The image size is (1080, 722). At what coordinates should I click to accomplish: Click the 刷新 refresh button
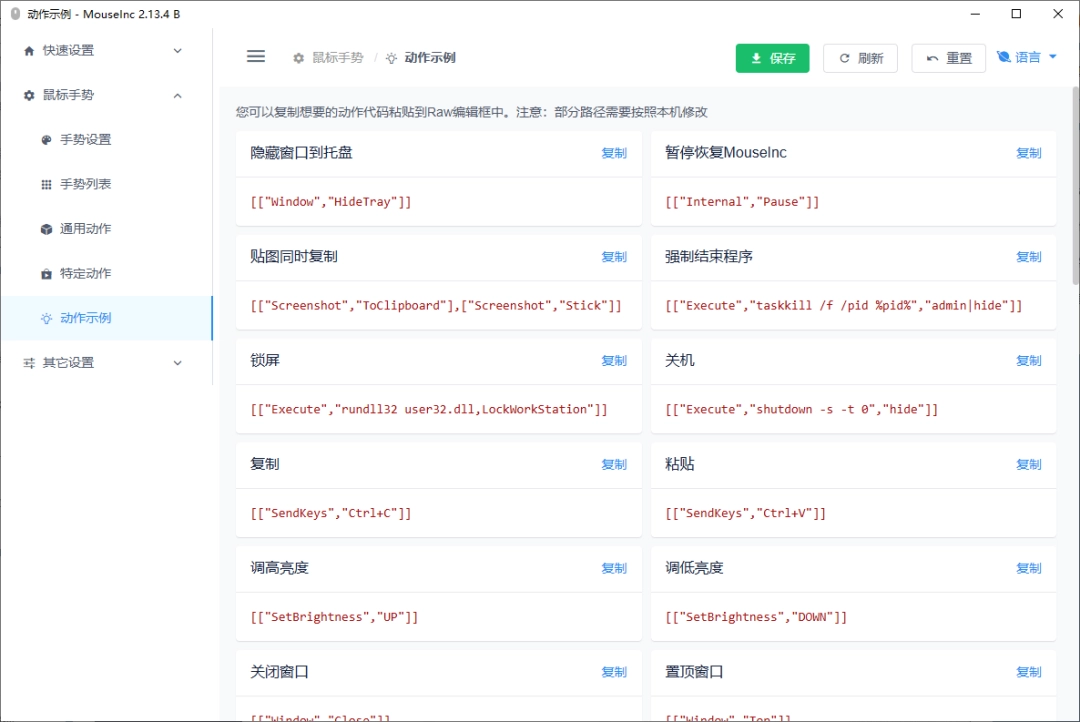pyautogui.click(x=860, y=58)
